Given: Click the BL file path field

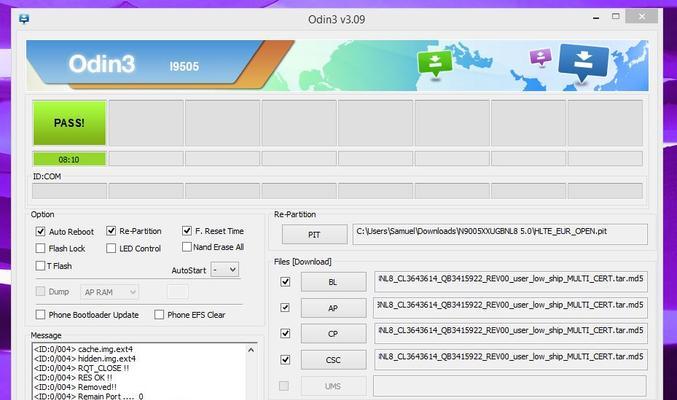Looking at the screenshot, I should tap(510, 282).
